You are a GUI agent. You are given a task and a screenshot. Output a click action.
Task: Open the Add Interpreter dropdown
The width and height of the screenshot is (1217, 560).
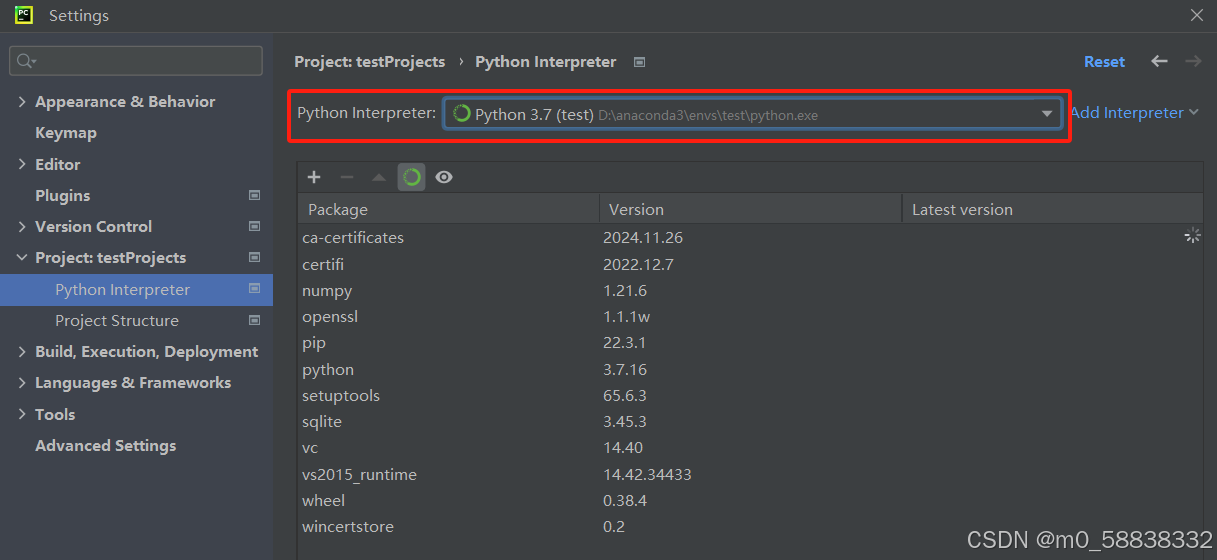[x=1134, y=113]
